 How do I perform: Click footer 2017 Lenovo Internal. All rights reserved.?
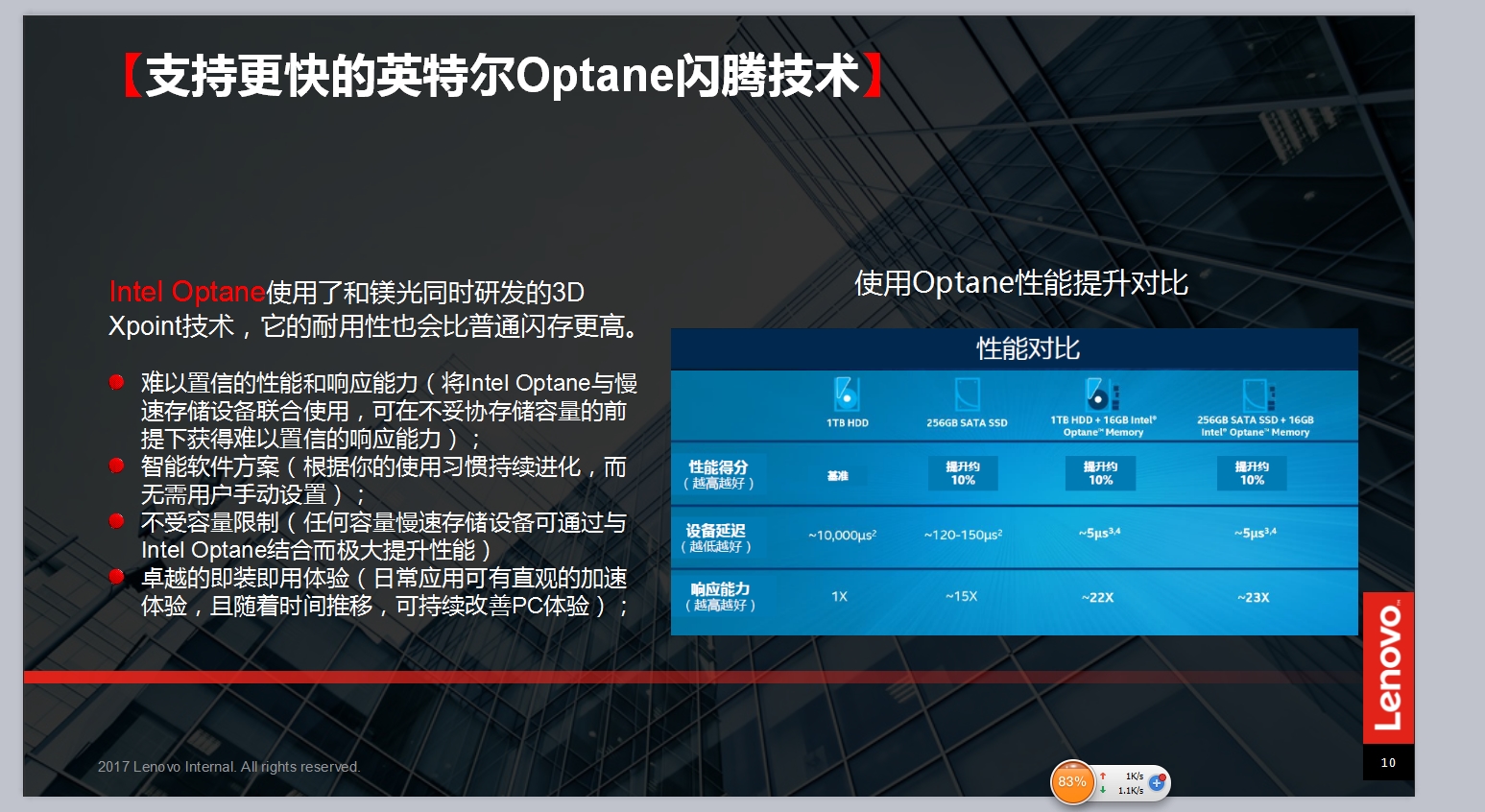coord(228,767)
